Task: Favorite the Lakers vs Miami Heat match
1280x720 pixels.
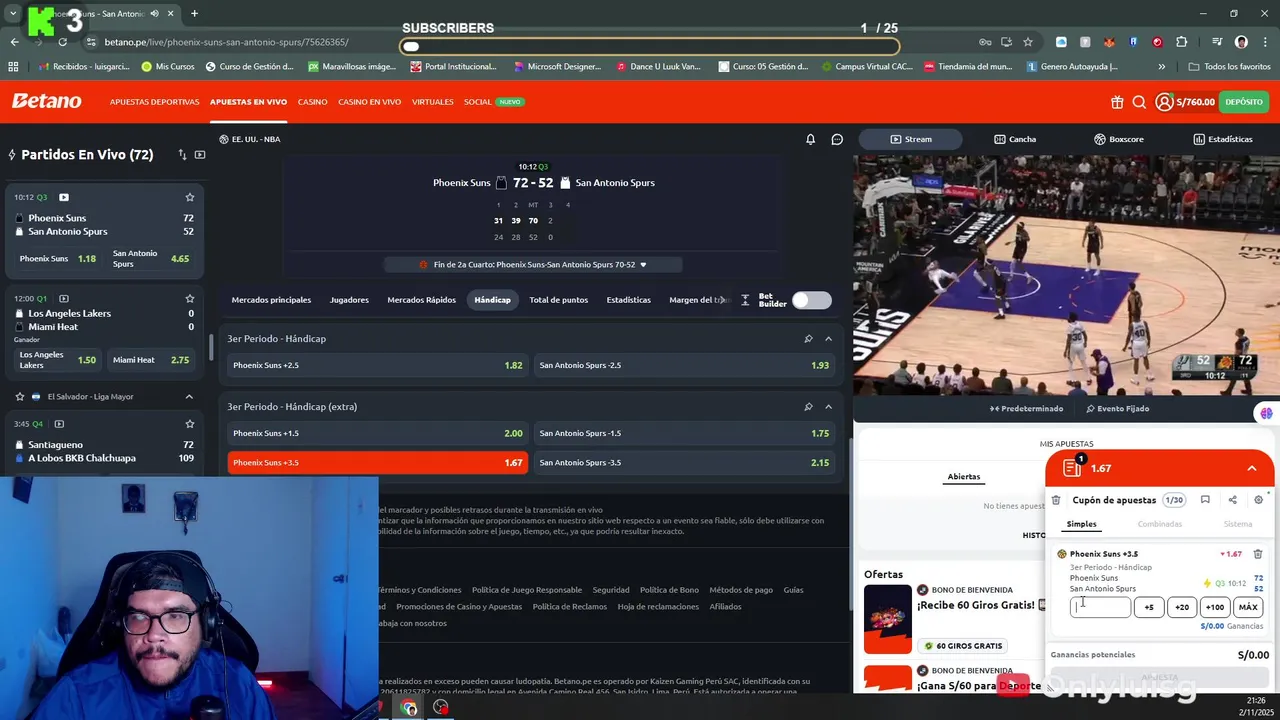Action: pyautogui.click(x=190, y=298)
